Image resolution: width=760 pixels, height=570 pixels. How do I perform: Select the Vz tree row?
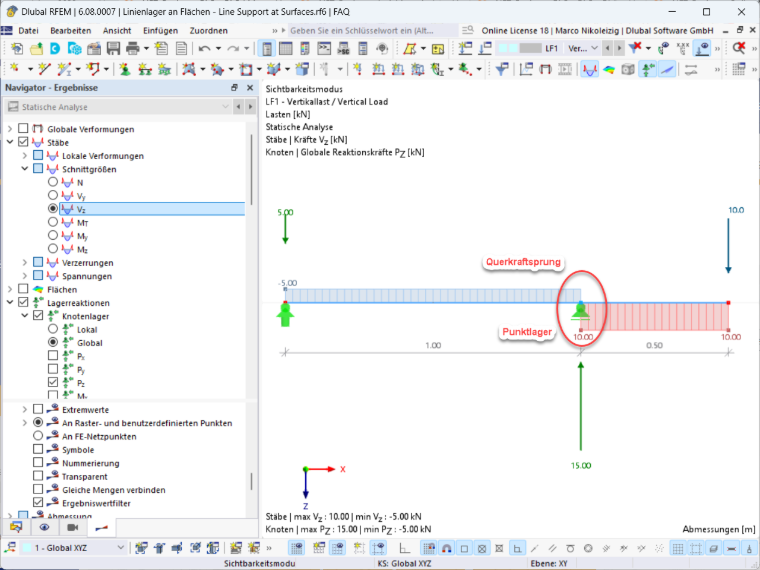(152, 209)
